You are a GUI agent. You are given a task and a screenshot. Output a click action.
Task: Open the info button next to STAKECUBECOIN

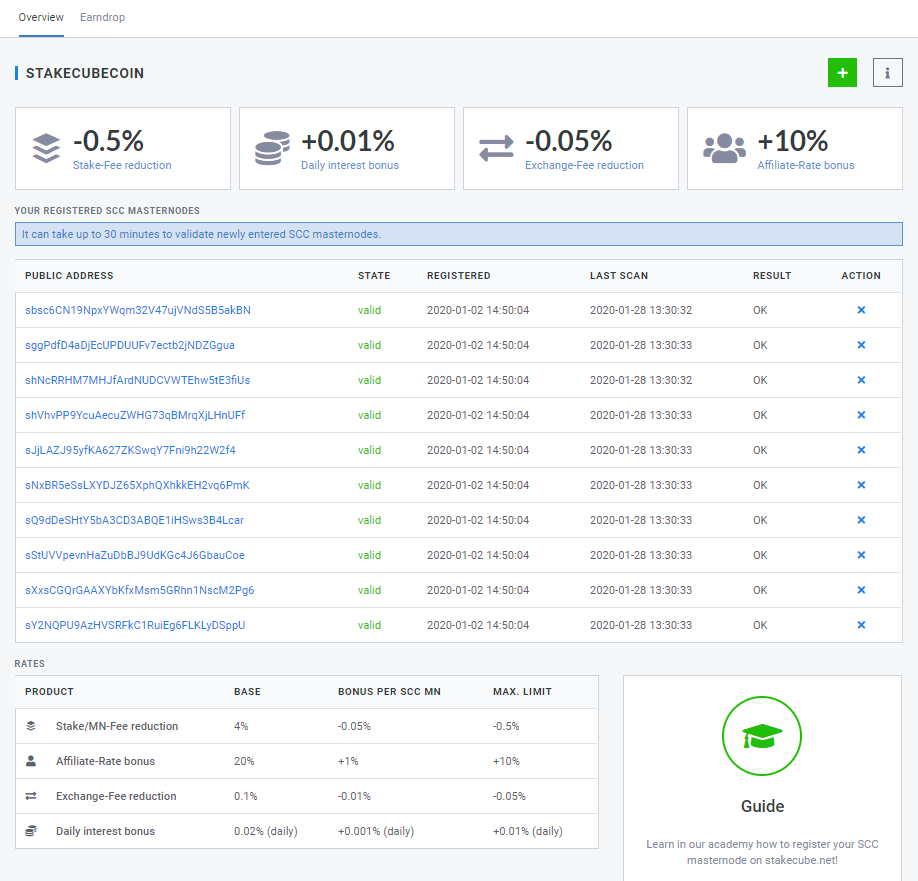pyautogui.click(x=888, y=73)
